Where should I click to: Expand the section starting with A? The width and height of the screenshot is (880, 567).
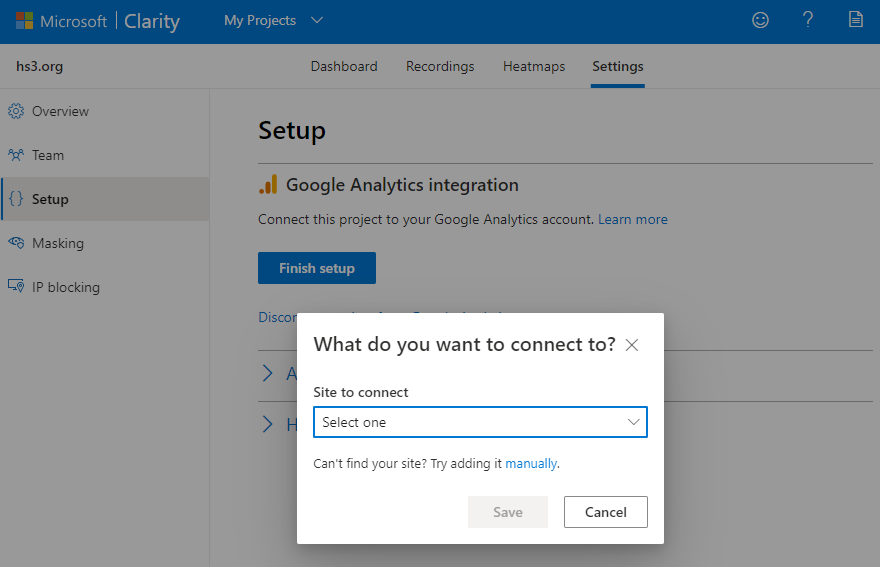coord(268,373)
